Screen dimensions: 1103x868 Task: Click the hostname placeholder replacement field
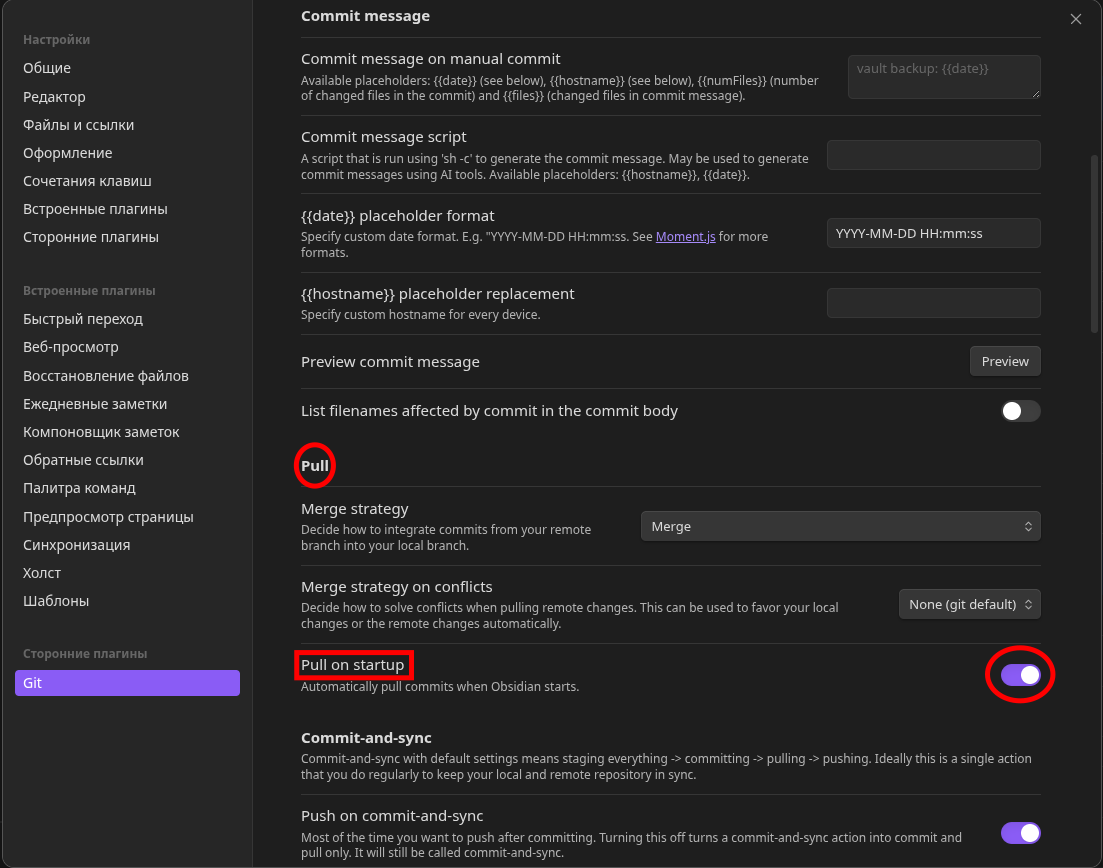[x=933, y=303]
